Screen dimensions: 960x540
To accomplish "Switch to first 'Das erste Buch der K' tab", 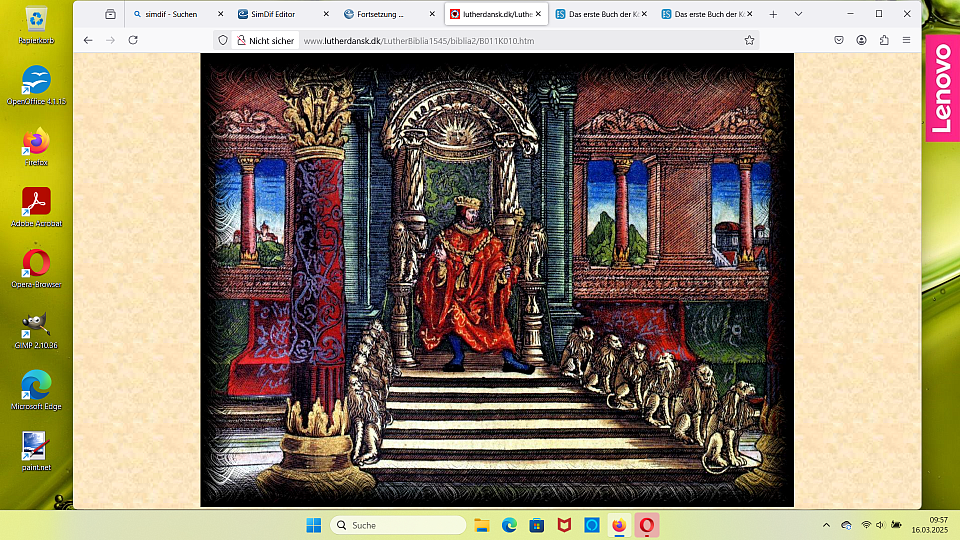I will click(597, 14).
